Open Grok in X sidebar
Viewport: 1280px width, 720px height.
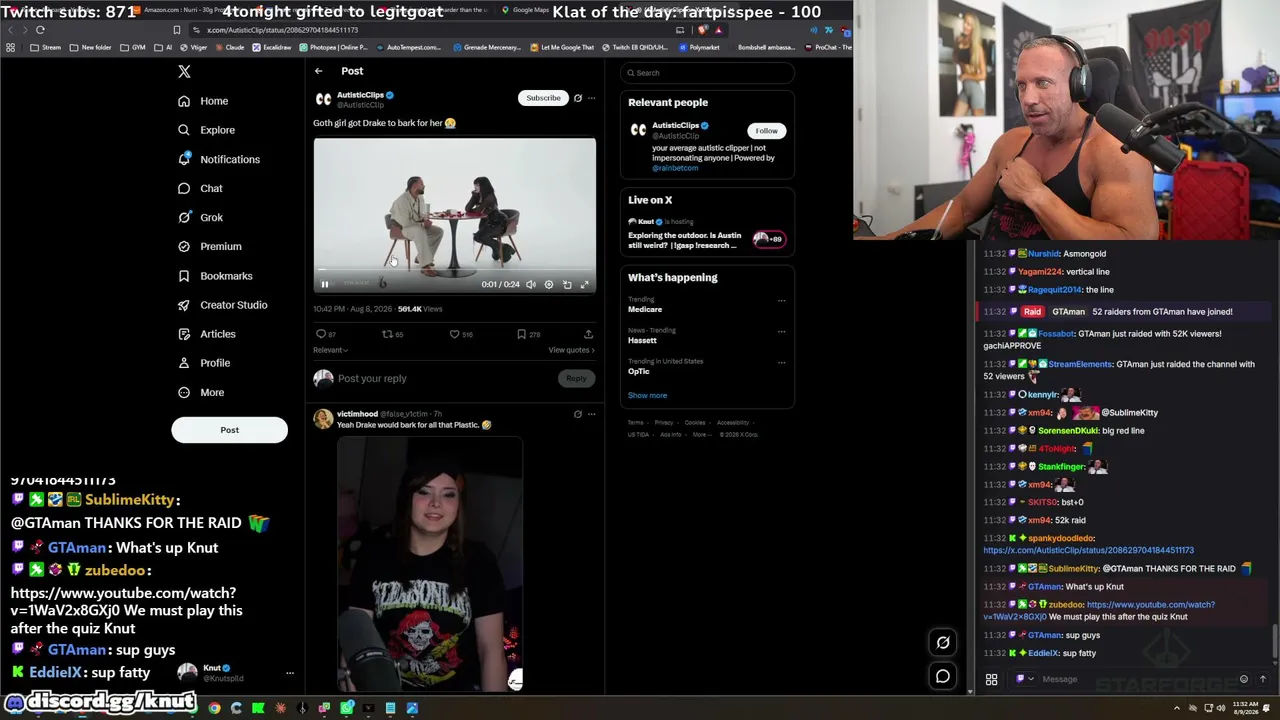click(x=200, y=217)
